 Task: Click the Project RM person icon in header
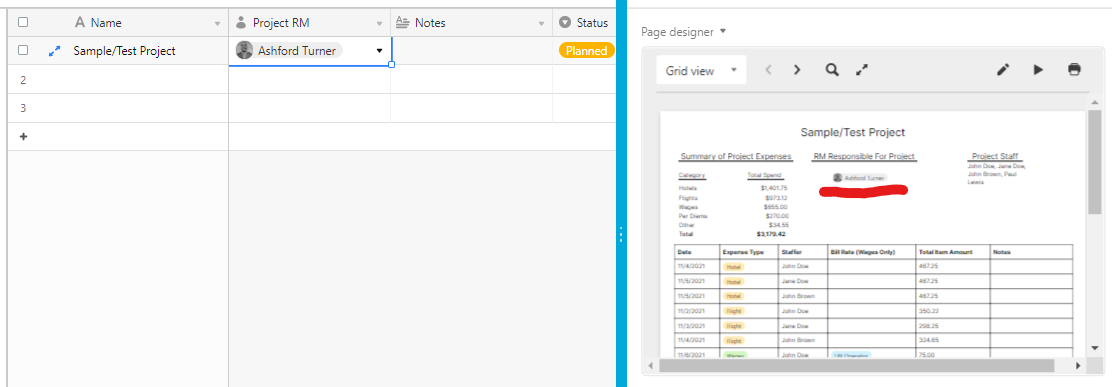click(x=241, y=23)
